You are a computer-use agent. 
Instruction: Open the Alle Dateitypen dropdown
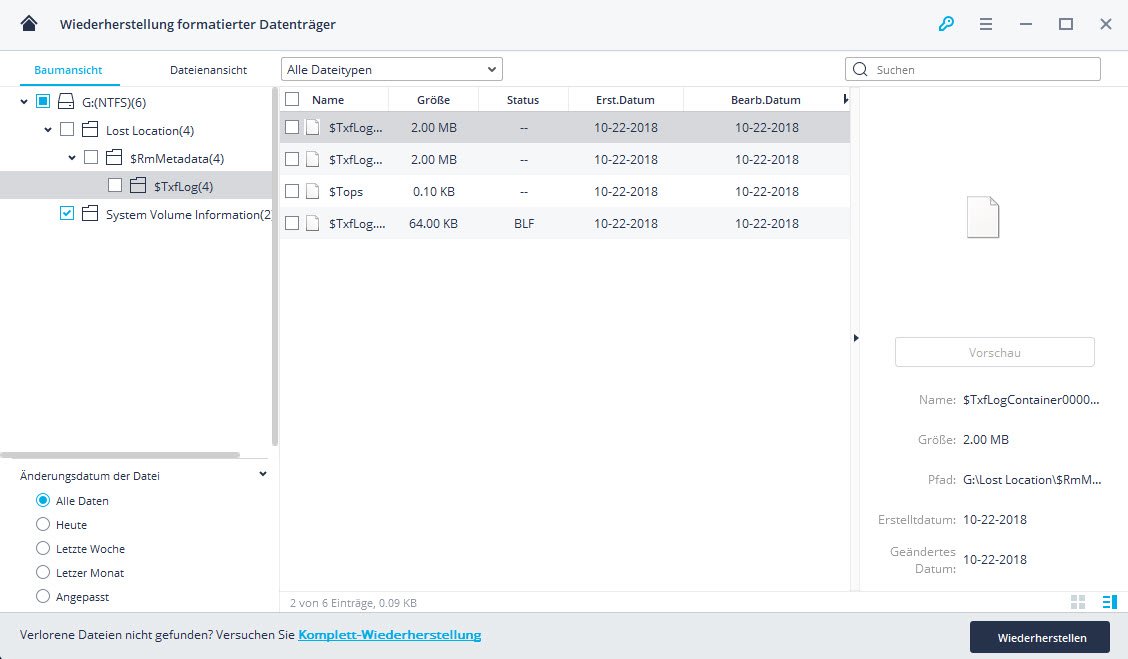point(391,69)
